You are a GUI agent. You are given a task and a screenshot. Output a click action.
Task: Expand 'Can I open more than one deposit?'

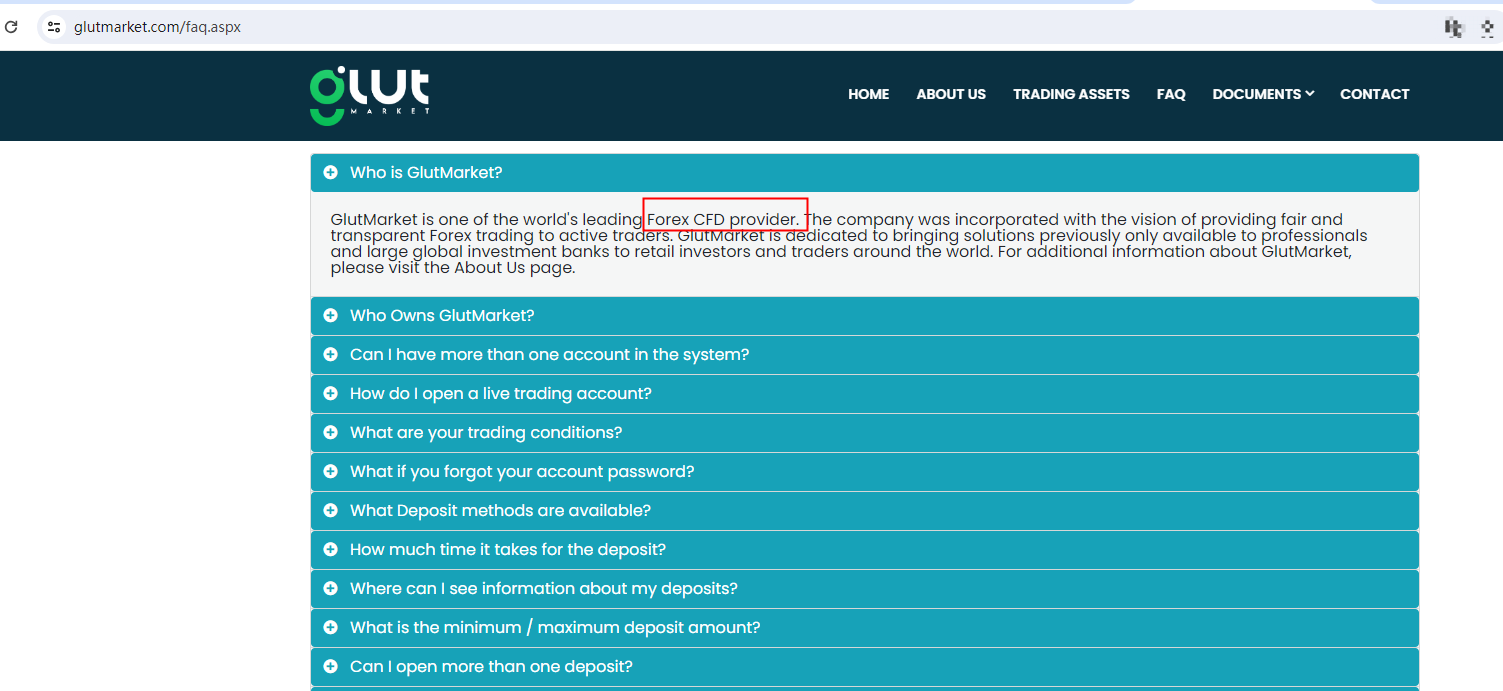click(x=865, y=667)
